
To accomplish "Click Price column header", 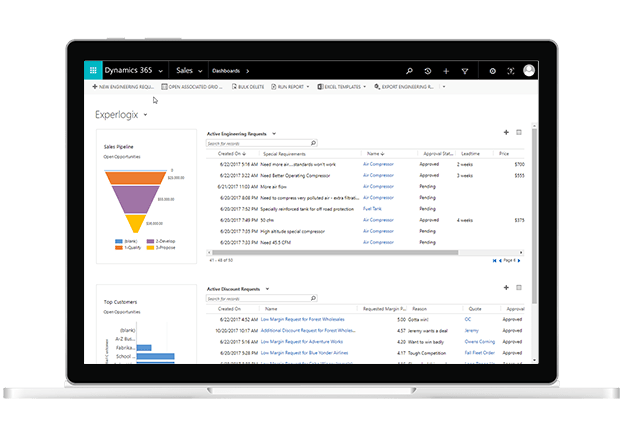I will coord(504,154).
